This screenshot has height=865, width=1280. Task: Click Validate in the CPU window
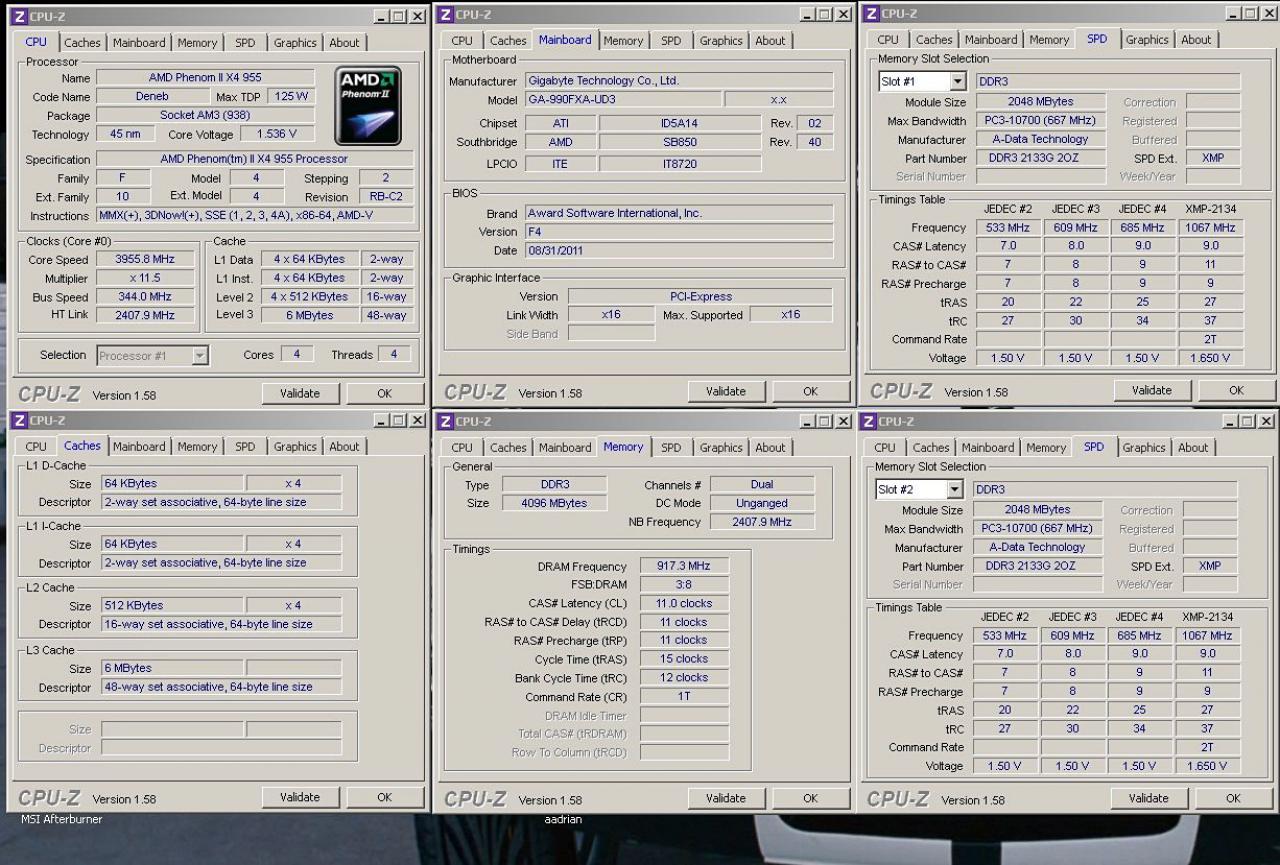tap(300, 394)
